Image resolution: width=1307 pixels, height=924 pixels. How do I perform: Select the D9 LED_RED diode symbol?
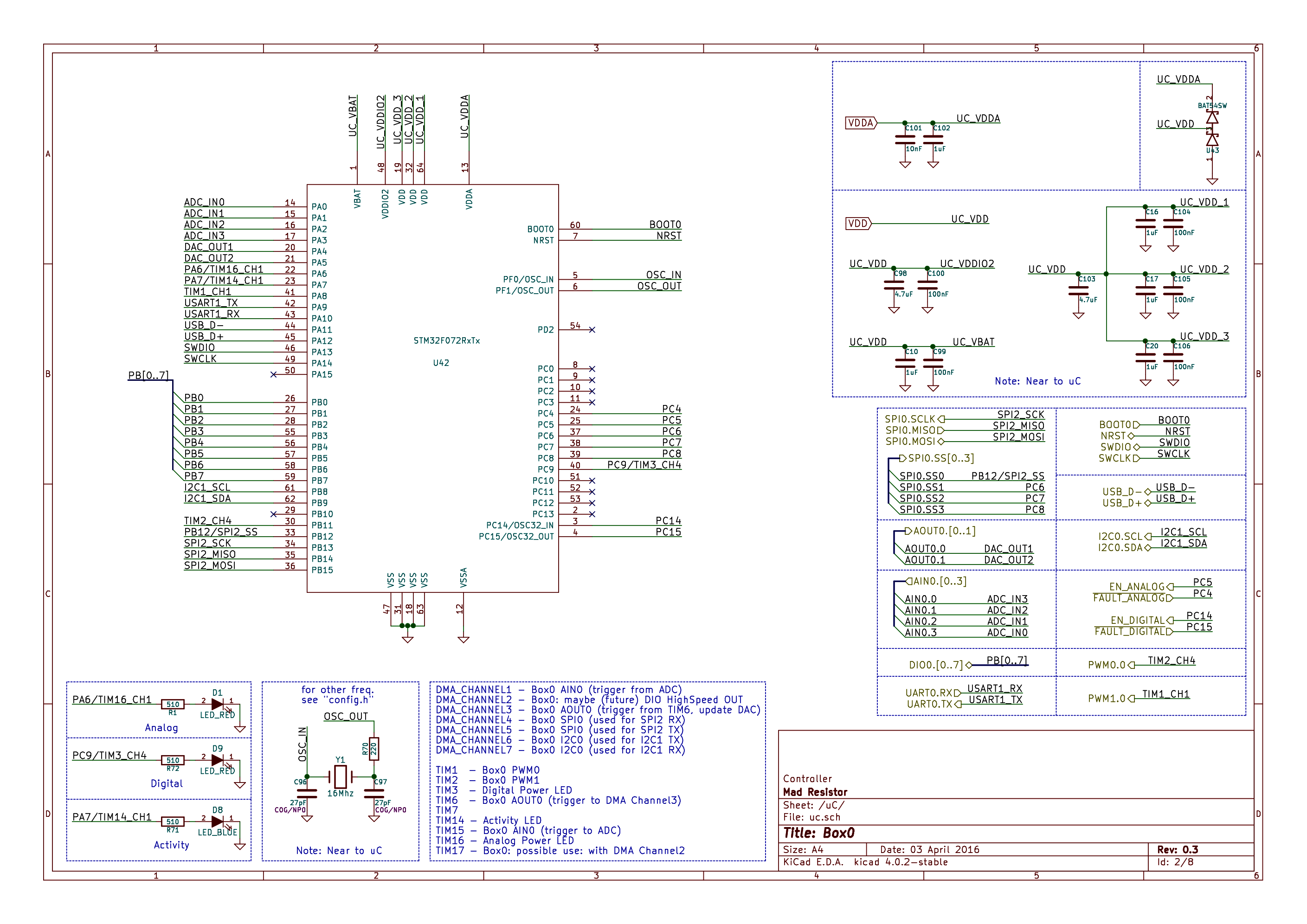(x=218, y=760)
